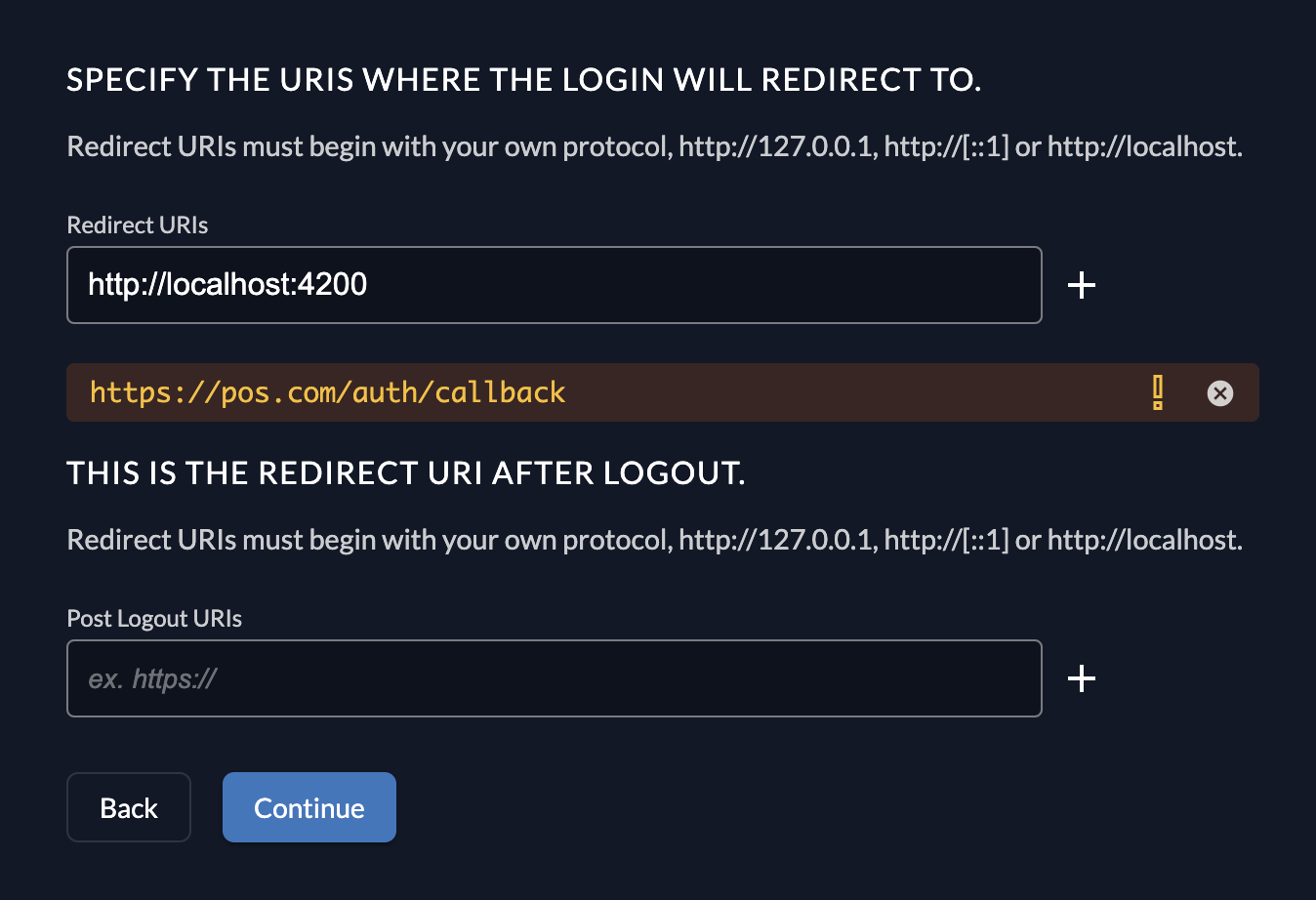Click the warning icon on callback URI

[1158, 392]
